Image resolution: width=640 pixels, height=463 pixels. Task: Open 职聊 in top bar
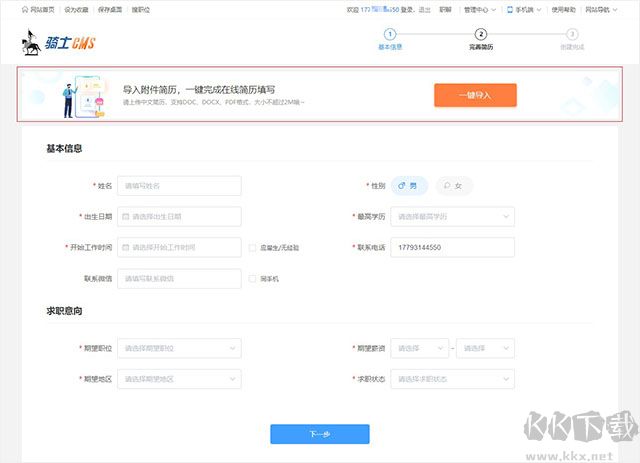(445, 9)
